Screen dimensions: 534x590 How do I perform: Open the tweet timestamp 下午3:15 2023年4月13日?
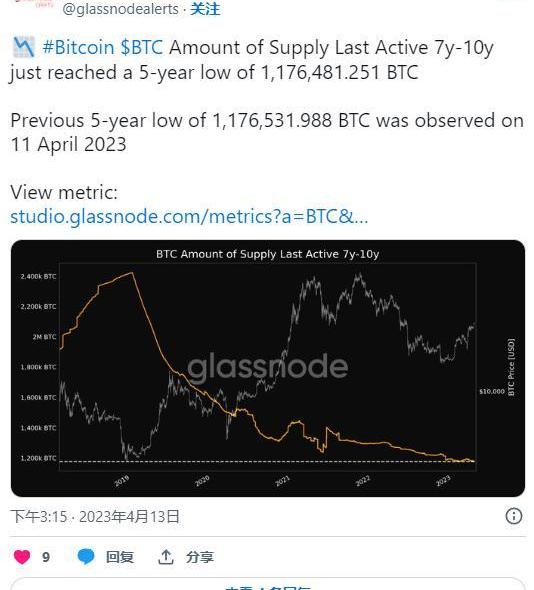[x=95, y=516]
